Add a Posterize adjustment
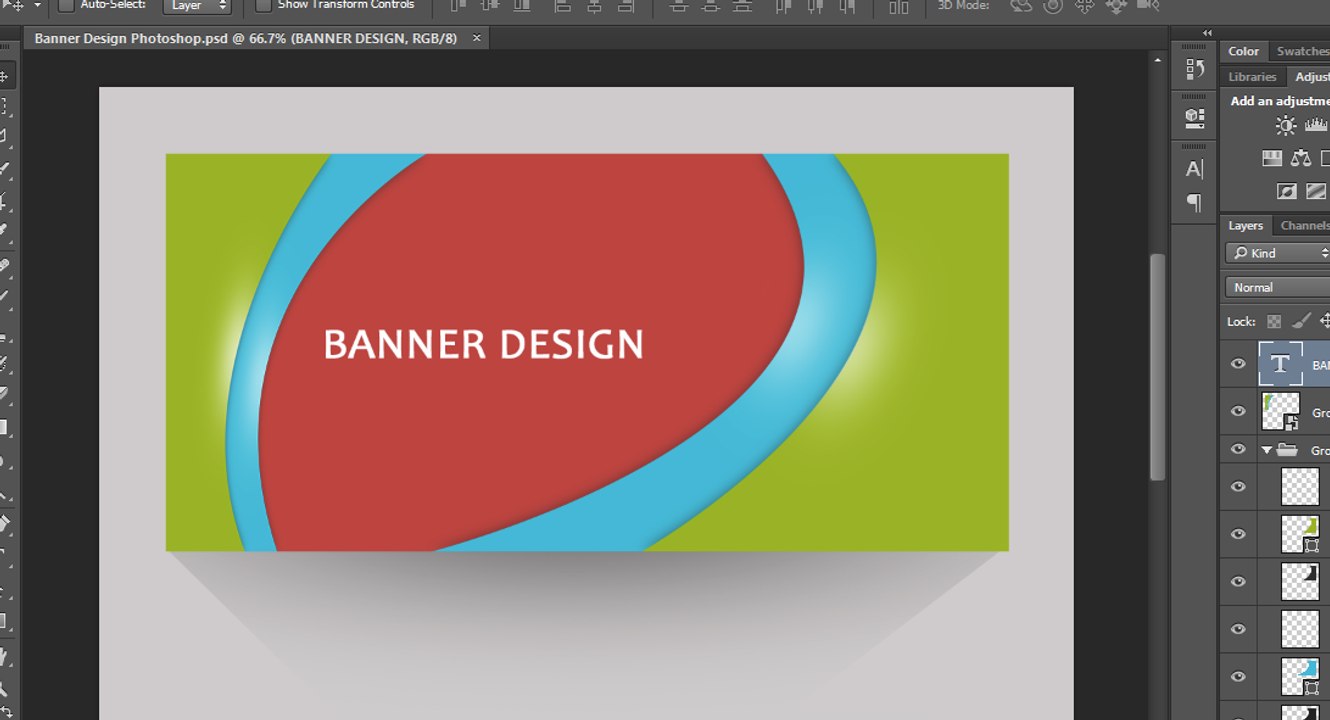Image resolution: width=1330 pixels, height=720 pixels. (x=1316, y=191)
